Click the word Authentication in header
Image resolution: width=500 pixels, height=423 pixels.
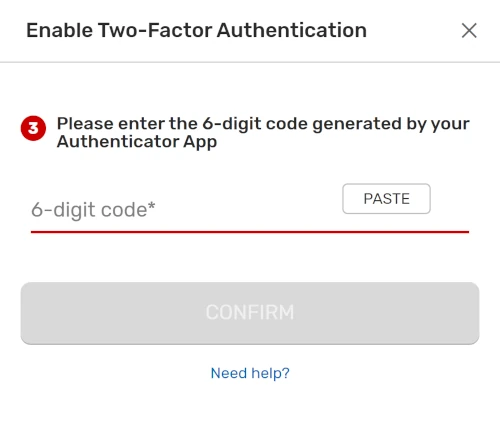(x=292, y=30)
